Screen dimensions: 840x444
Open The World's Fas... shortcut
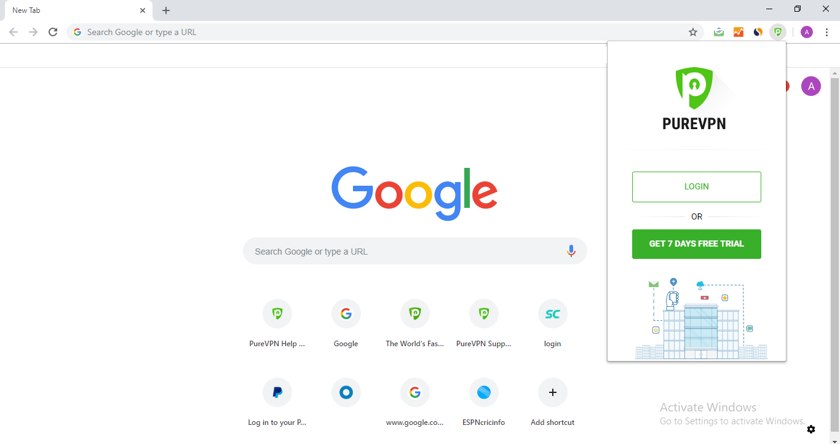point(415,324)
